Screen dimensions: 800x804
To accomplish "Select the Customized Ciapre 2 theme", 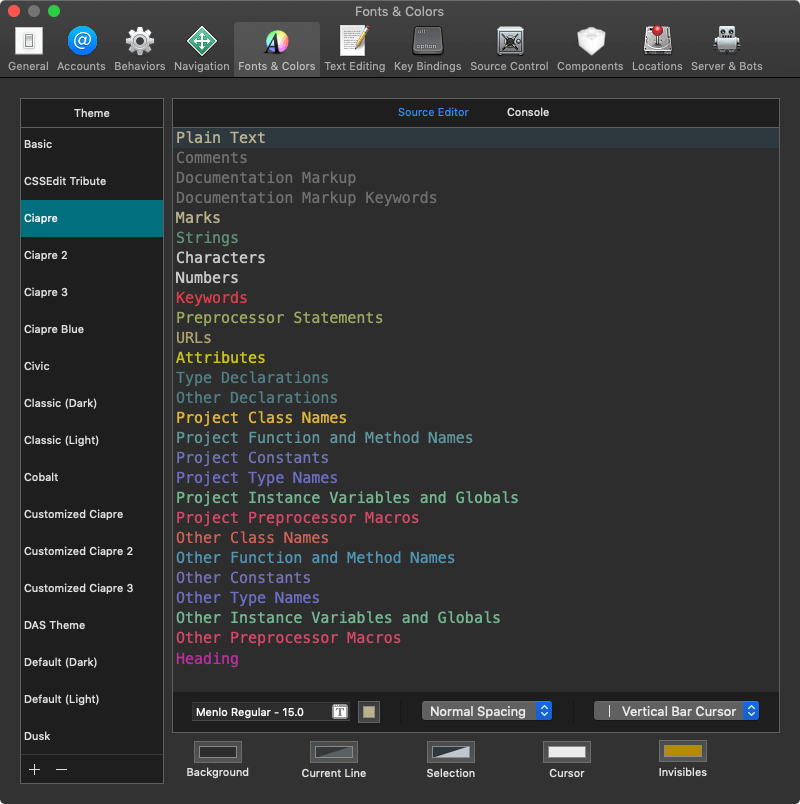I will (92, 551).
